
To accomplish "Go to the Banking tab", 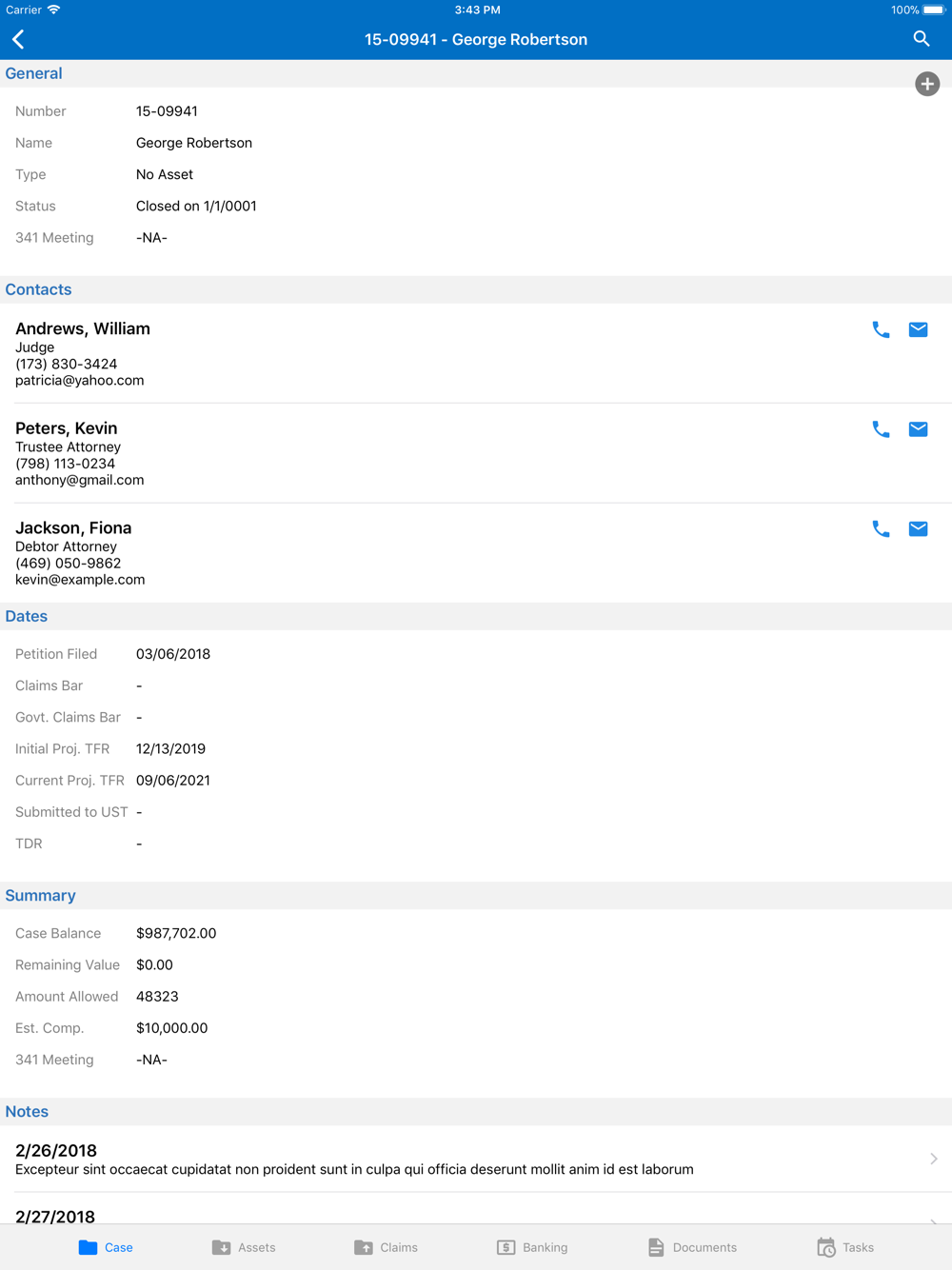I will [x=532, y=1247].
